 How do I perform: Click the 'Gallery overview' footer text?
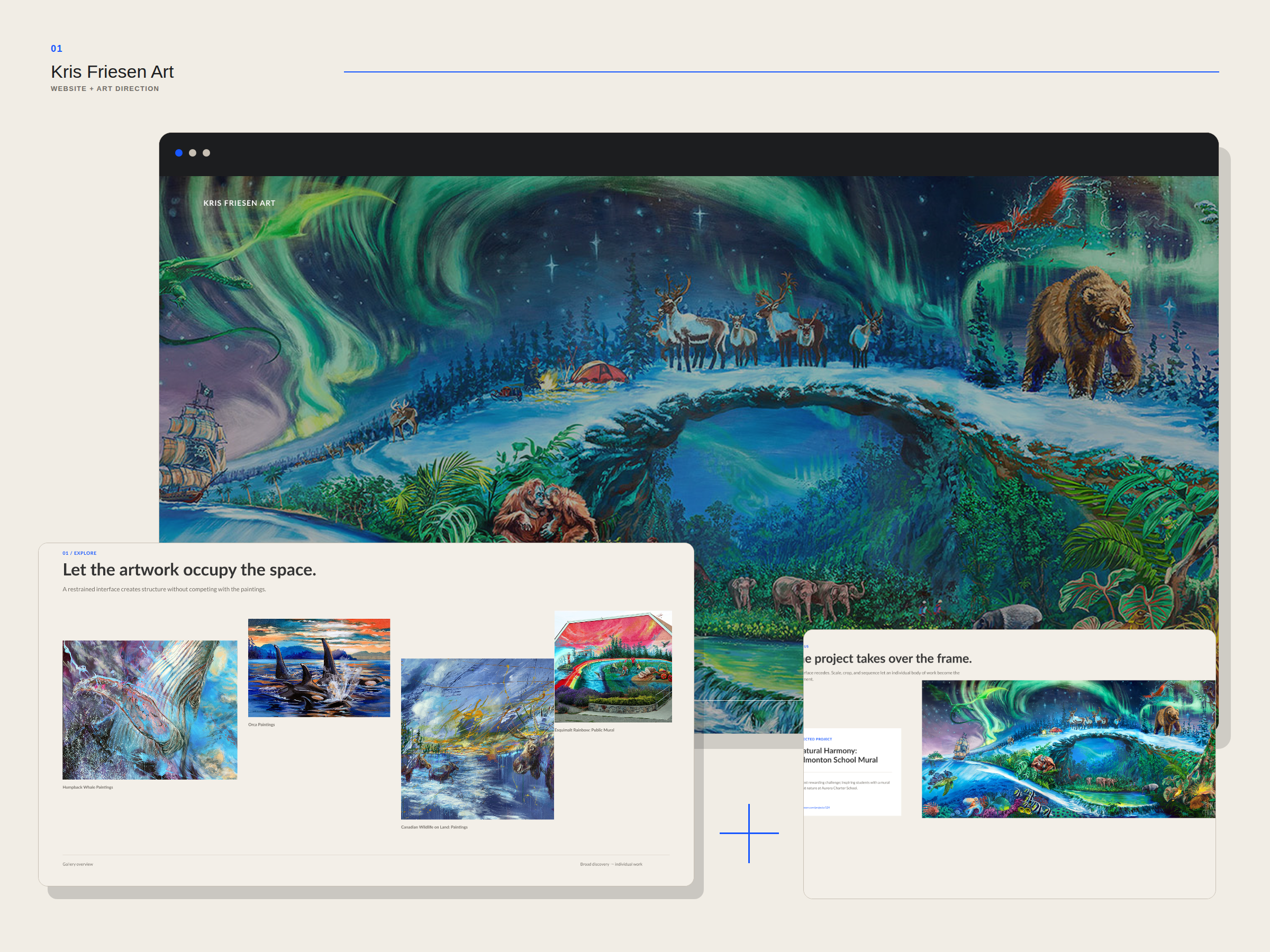pos(77,864)
